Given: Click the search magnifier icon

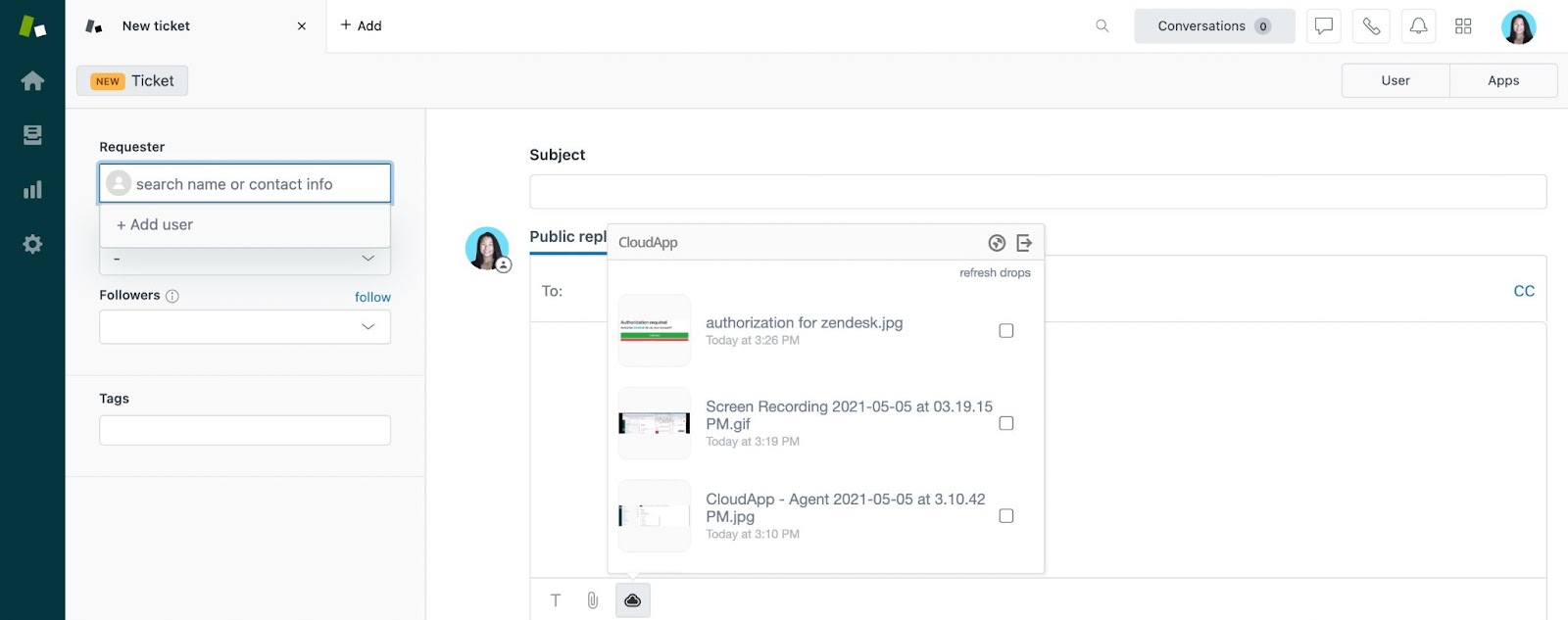Looking at the screenshot, I should [1102, 26].
